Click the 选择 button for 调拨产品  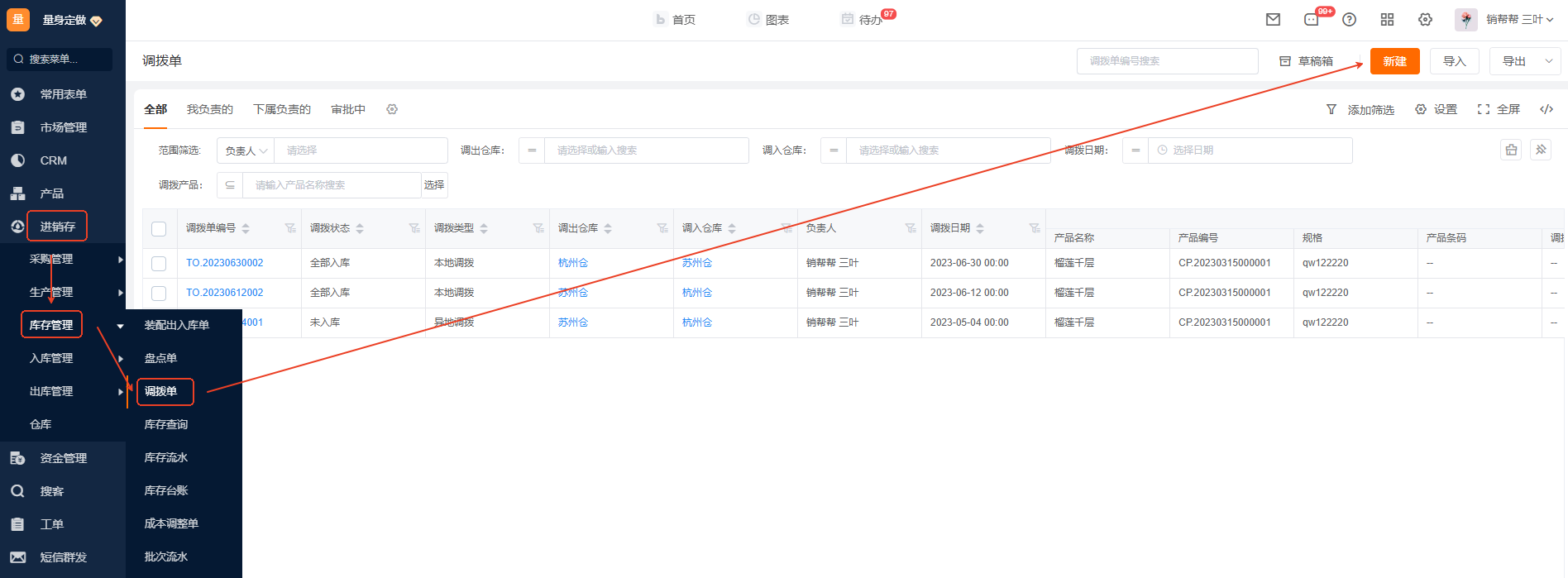click(434, 185)
